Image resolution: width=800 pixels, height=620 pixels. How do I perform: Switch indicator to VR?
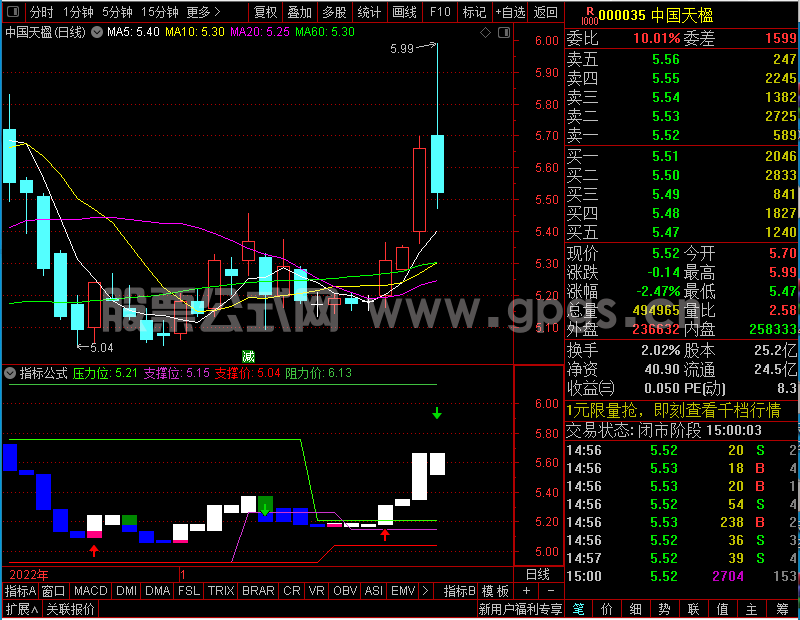[x=317, y=591]
